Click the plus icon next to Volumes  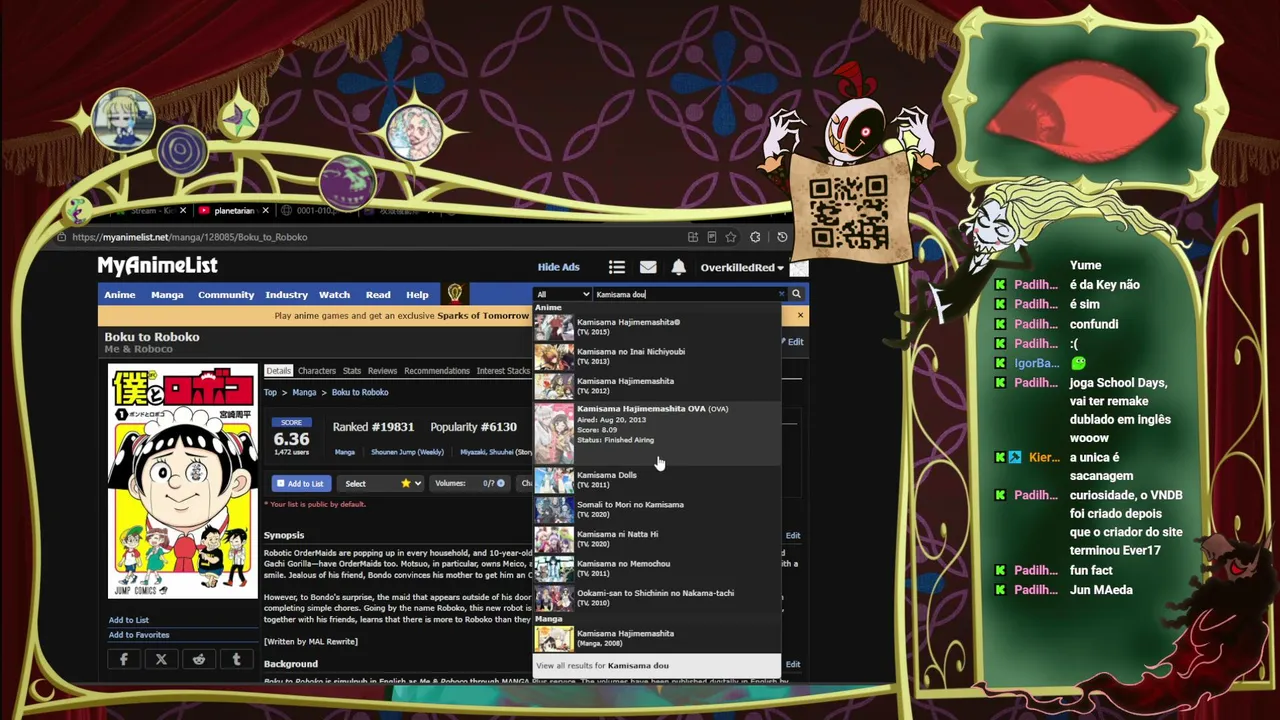(501, 484)
